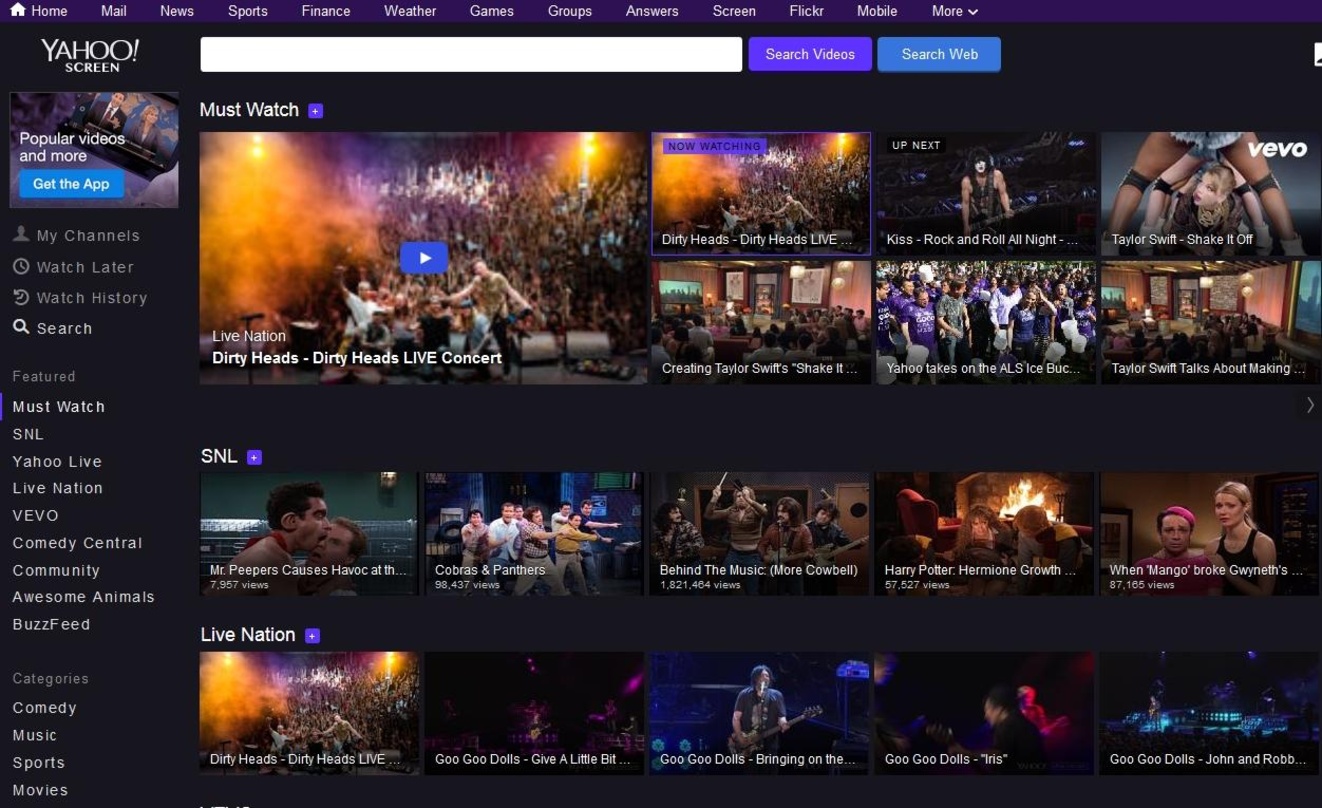The height and width of the screenshot is (808, 1322).
Task: Select SNL in the Featured list
Action: 28,434
